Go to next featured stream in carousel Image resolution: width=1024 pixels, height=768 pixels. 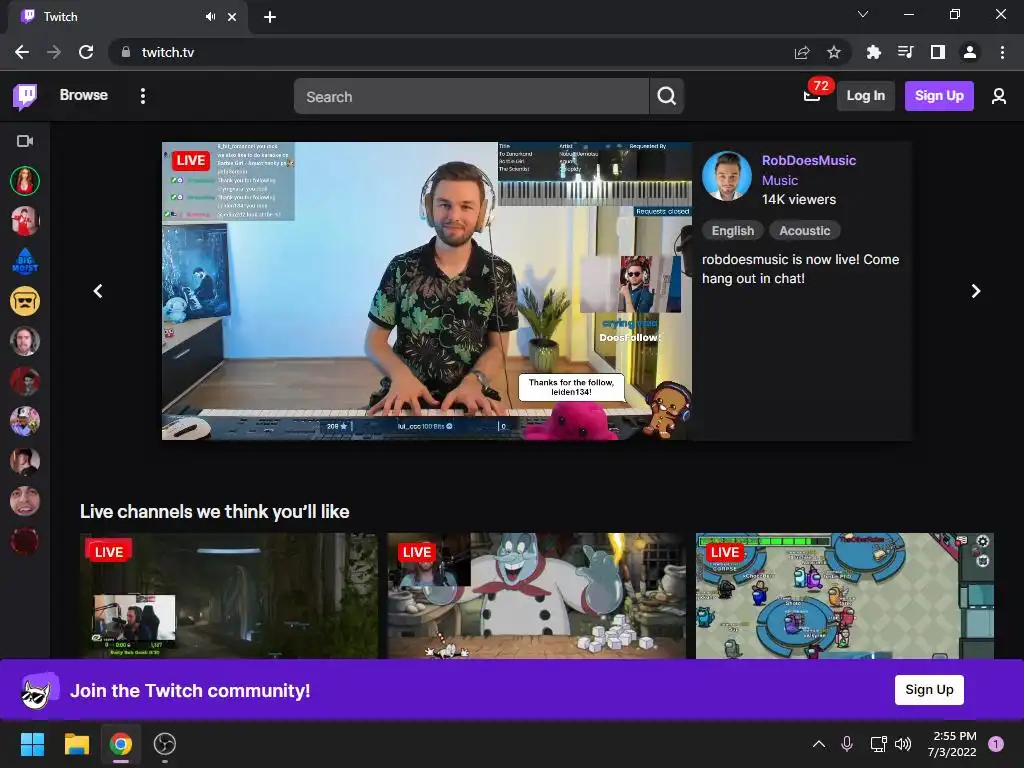976,291
